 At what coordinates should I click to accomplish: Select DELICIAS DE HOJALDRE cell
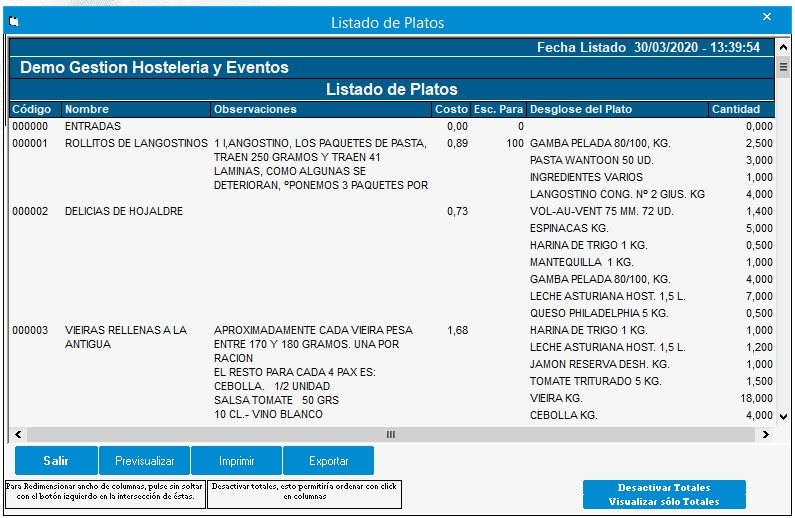(124, 211)
